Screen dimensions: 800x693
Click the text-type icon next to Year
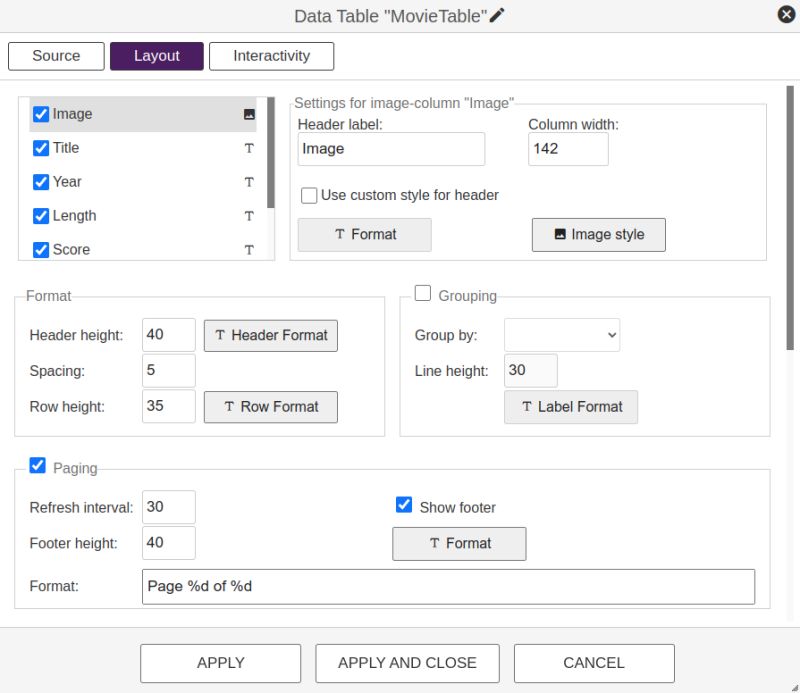tap(249, 182)
